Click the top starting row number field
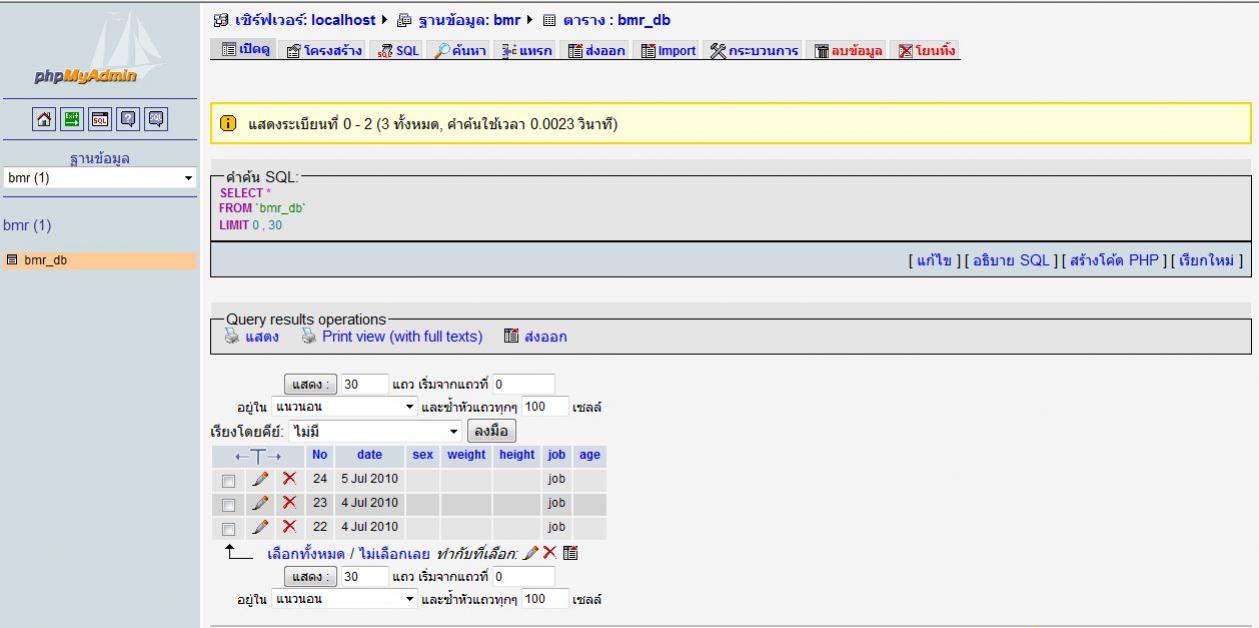This screenshot has width=1259, height=628. 523,384
